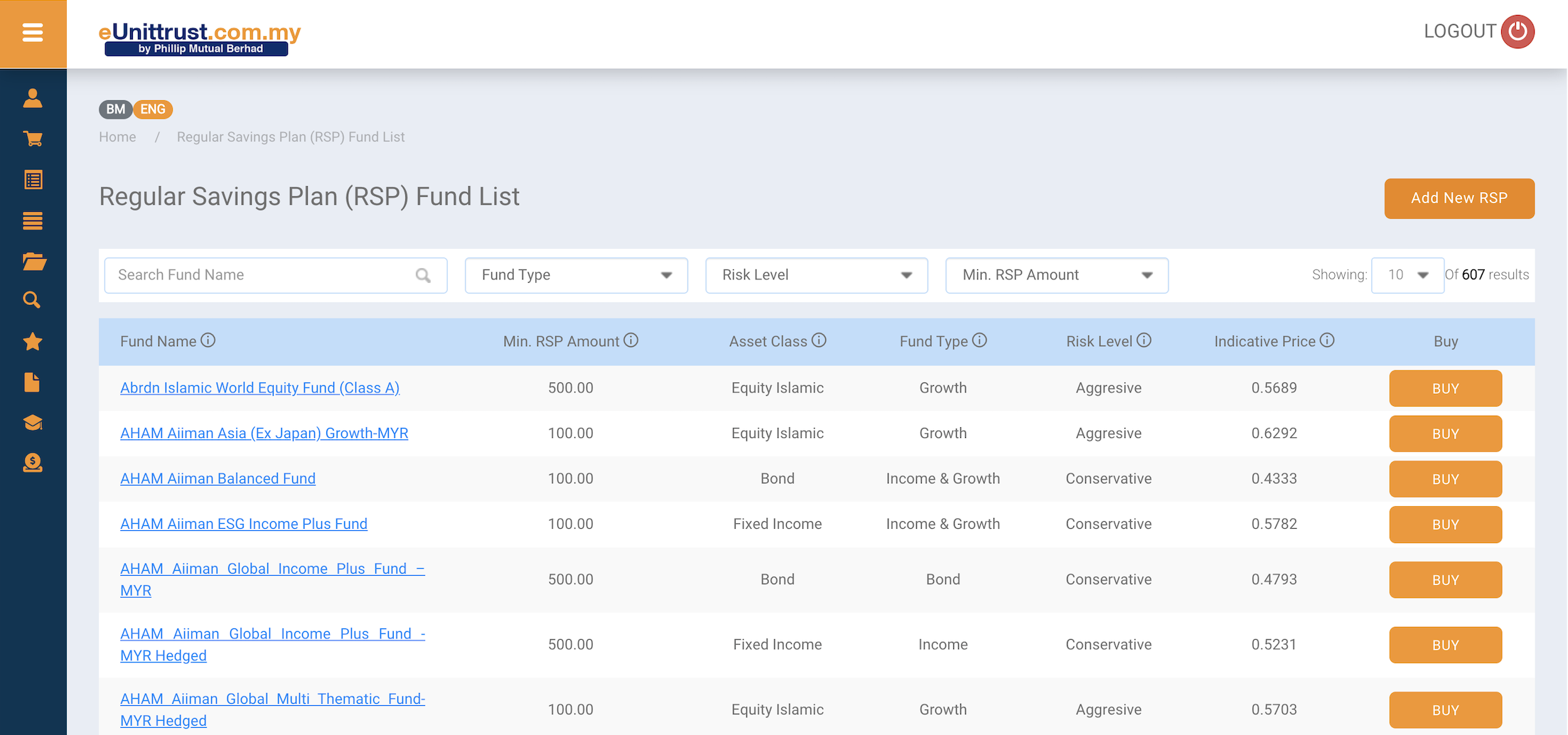Viewport: 1568px width, 735px height.
Task: Switch language to ENG
Action: click(153, 109)
